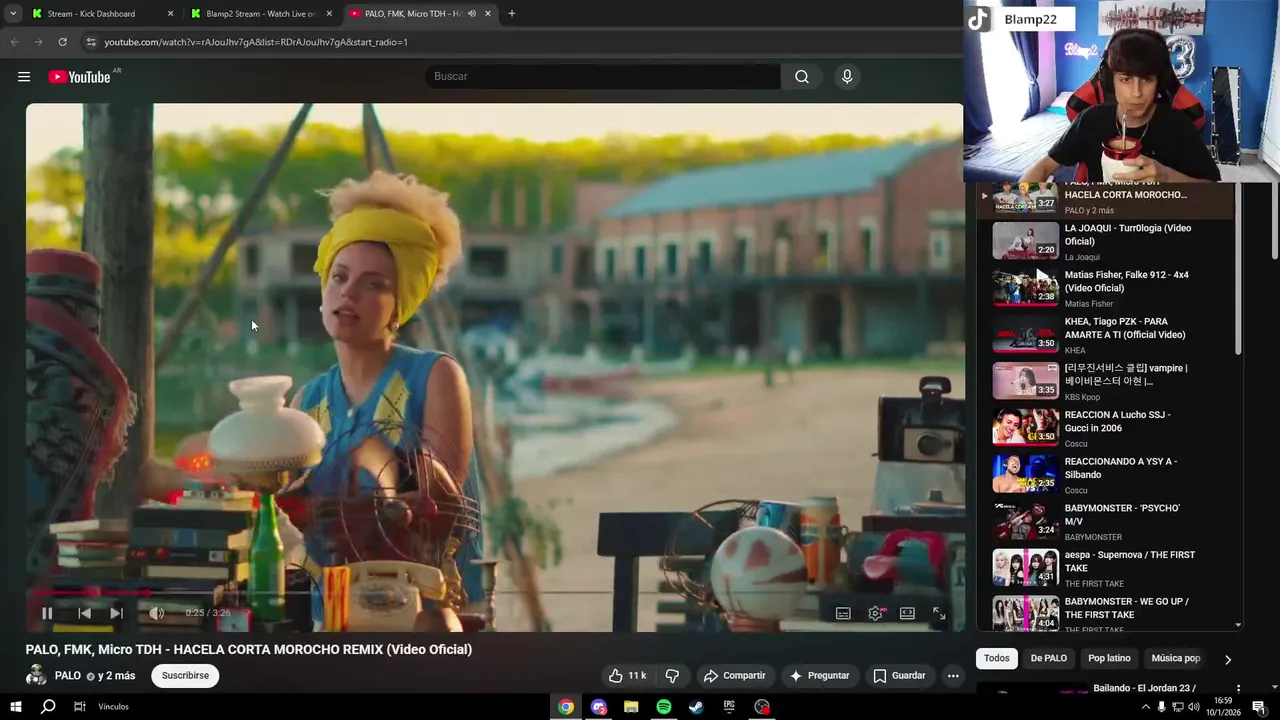Select the Pop latino filter chip
Image resolution: width=1280 pixels, height=720 pixels.
tap(1109, 658)
